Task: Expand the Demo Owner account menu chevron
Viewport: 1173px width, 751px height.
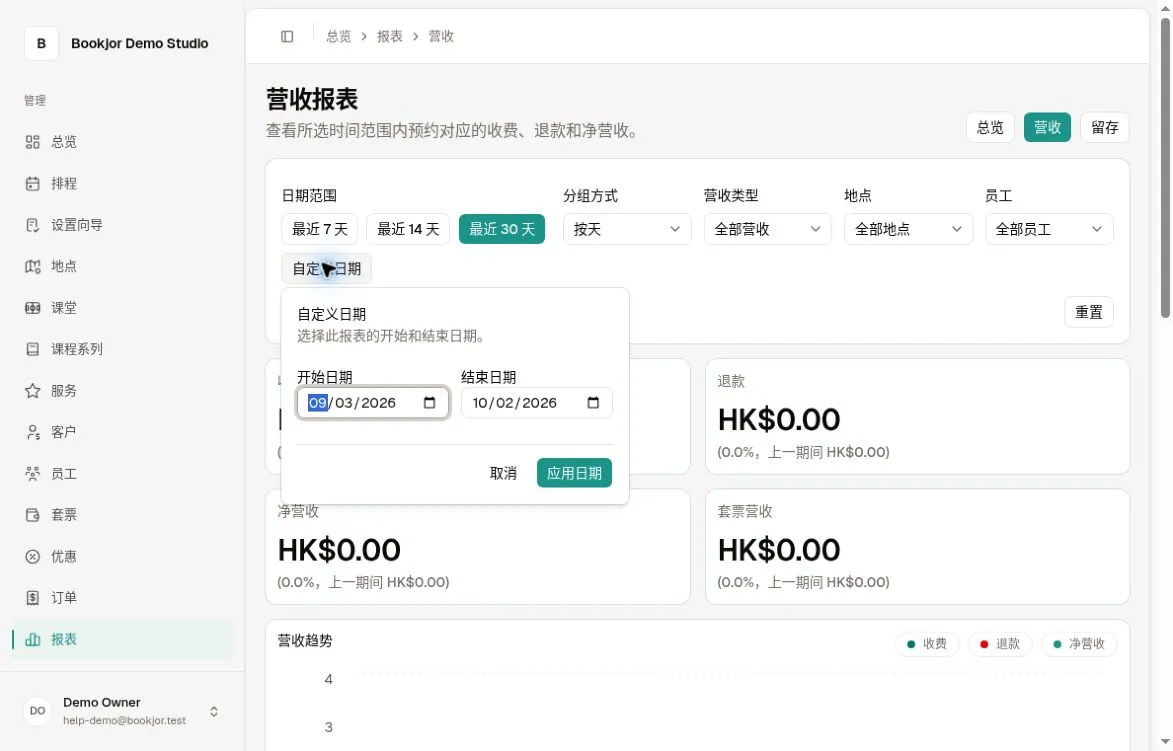Action: 214,711
